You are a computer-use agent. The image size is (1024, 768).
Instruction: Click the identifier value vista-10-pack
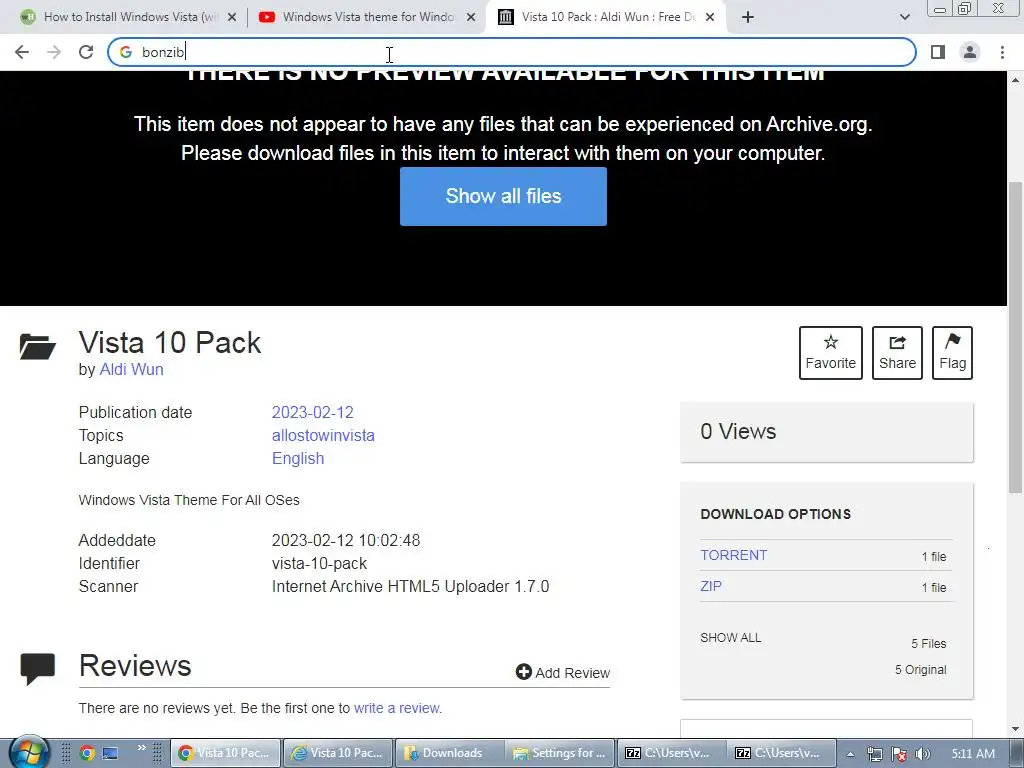tap(319, 563)
